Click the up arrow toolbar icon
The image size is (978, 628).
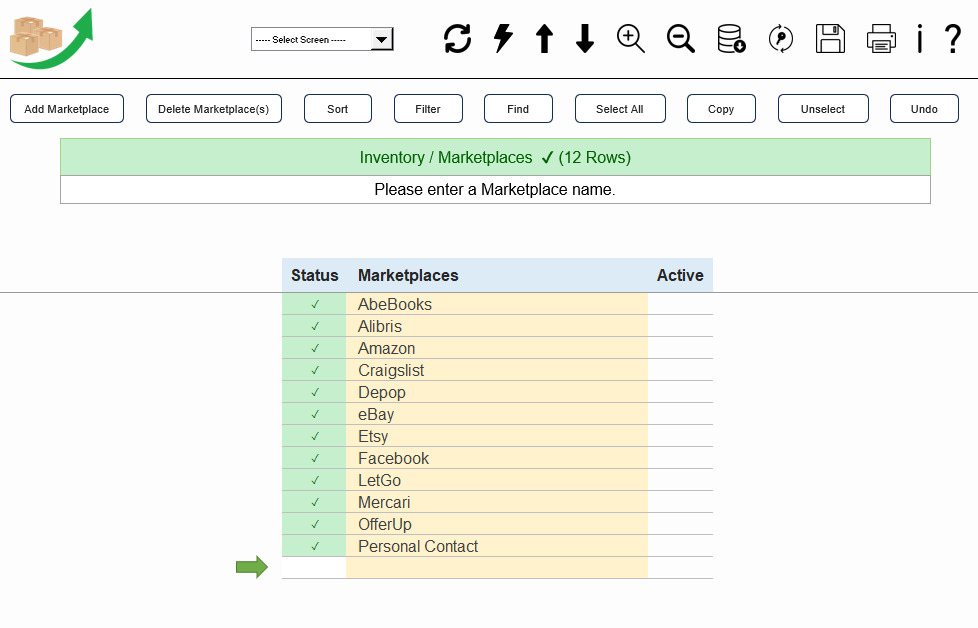point(545,39)
